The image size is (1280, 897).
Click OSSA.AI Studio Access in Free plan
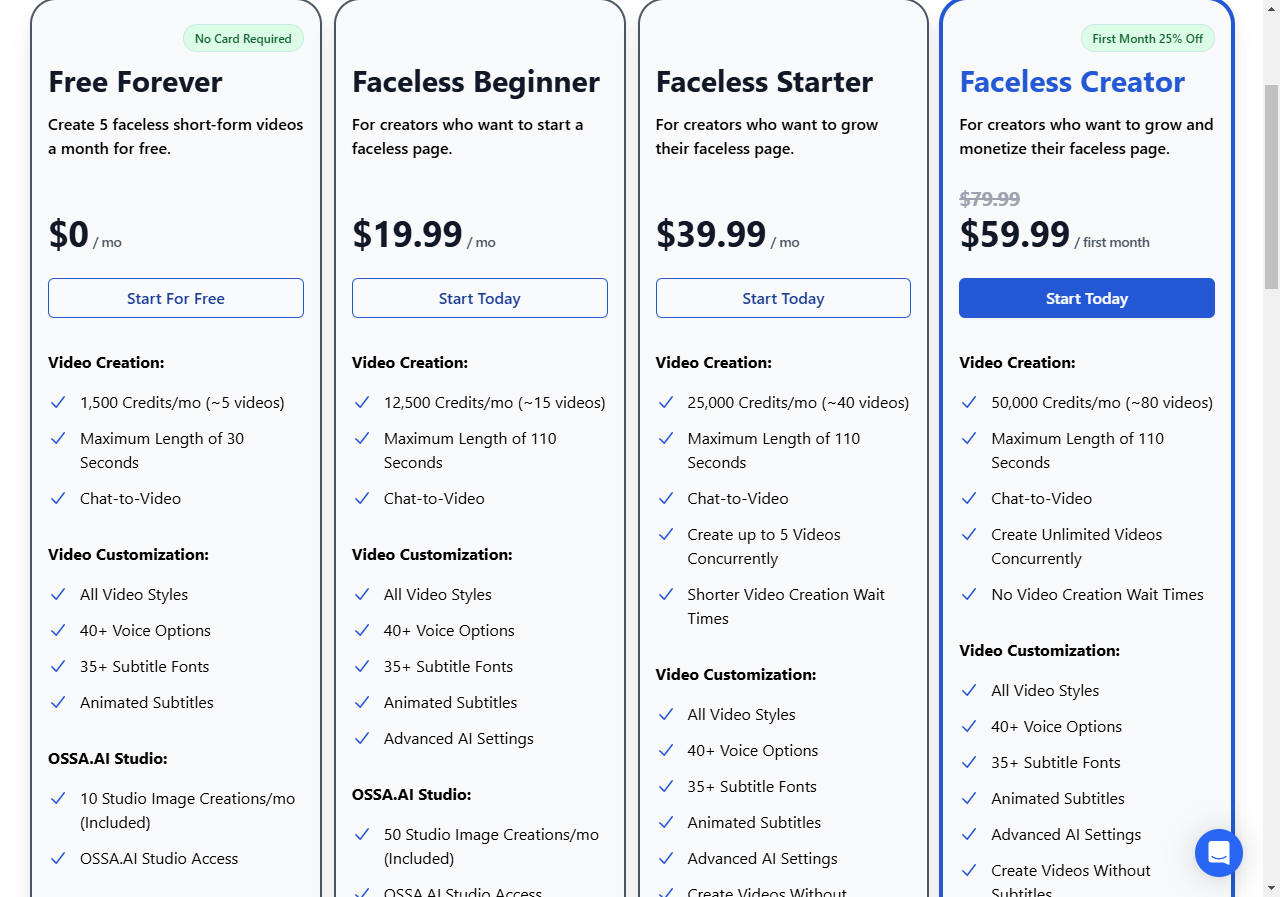pyautogui.click(x=159, y=858)
